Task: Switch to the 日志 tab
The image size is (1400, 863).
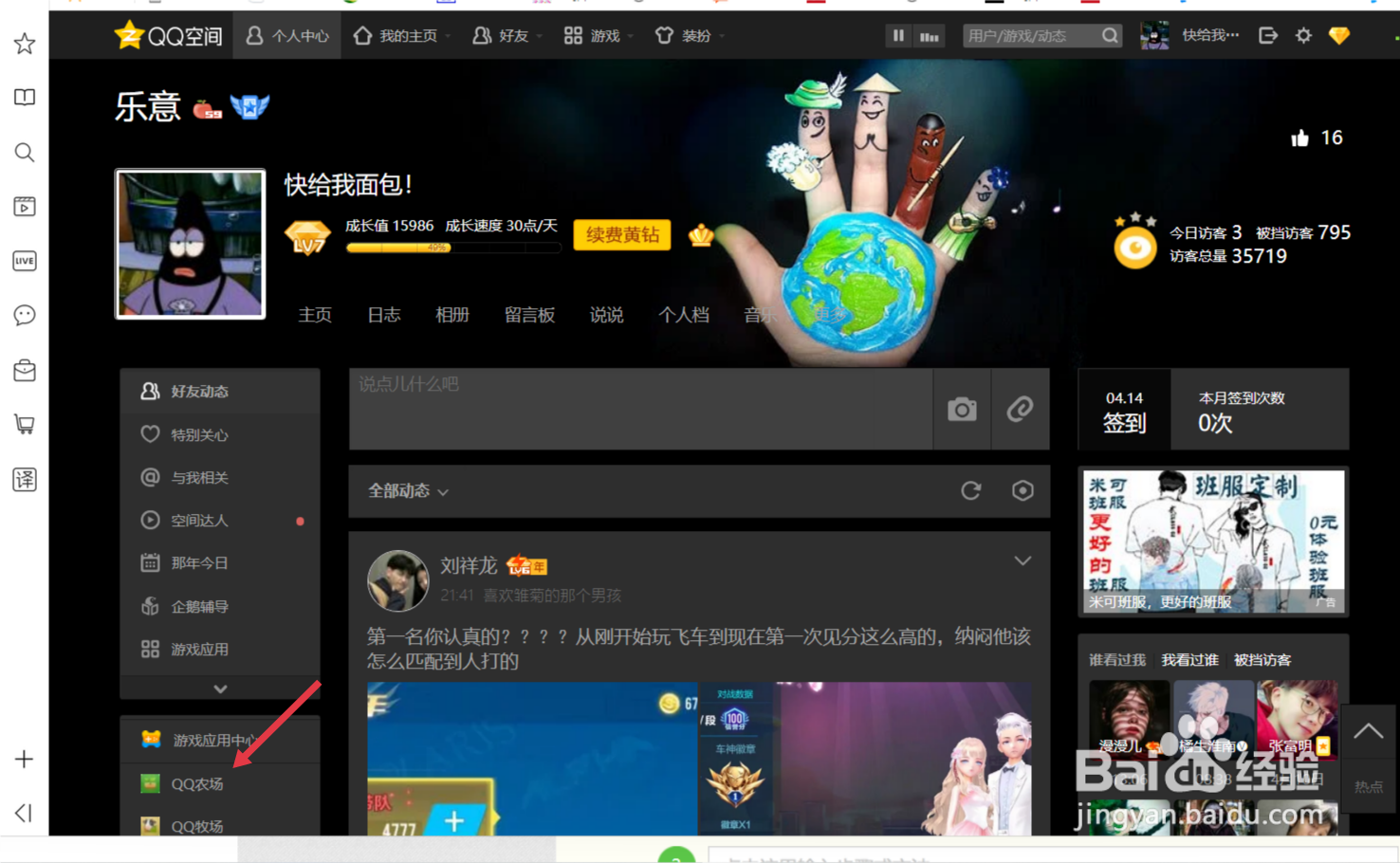Action: coord(384,315)
